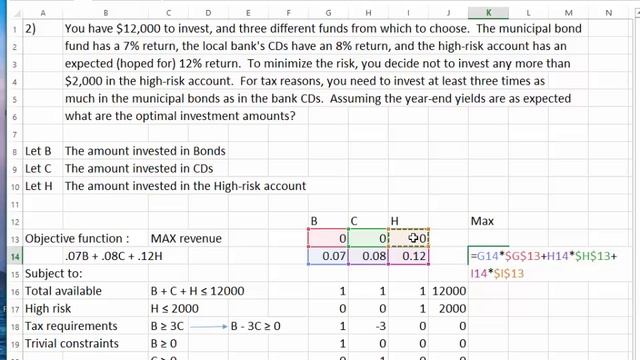Click the formula being edited in K14
This screenshot has width=640, height=360.
[x=544, y=264]
